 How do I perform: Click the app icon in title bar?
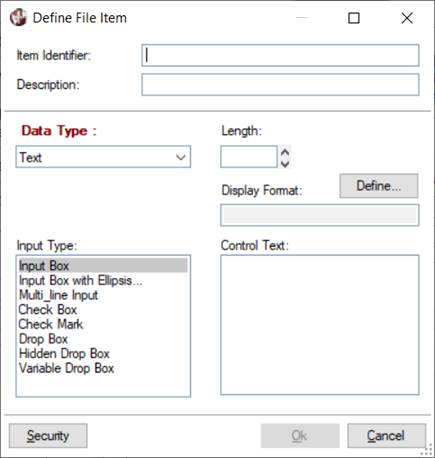(x=18, y=18)
